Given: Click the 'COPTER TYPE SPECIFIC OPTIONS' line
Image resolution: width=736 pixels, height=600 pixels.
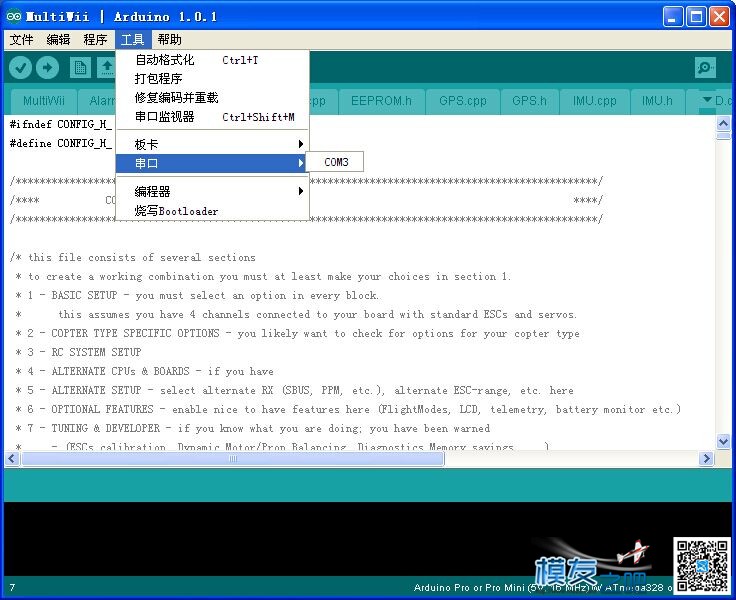Looking at the screenshot, I should (x=298, y=333).
